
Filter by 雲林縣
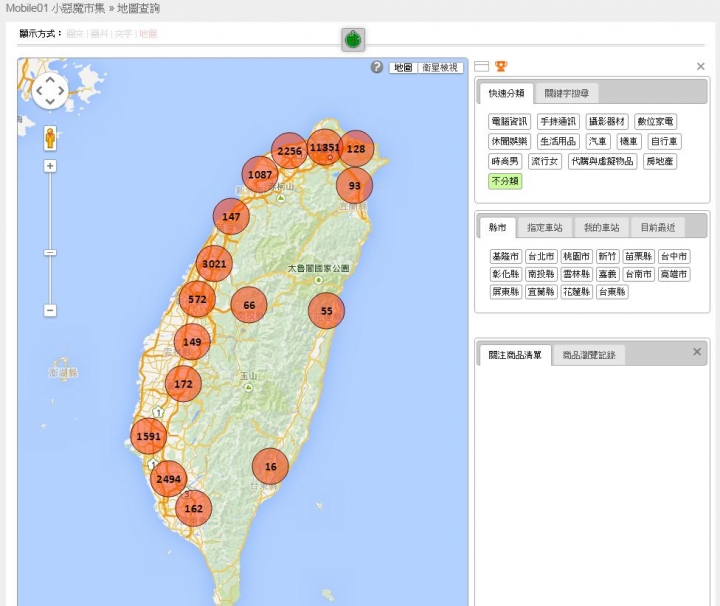coord(576,274)
